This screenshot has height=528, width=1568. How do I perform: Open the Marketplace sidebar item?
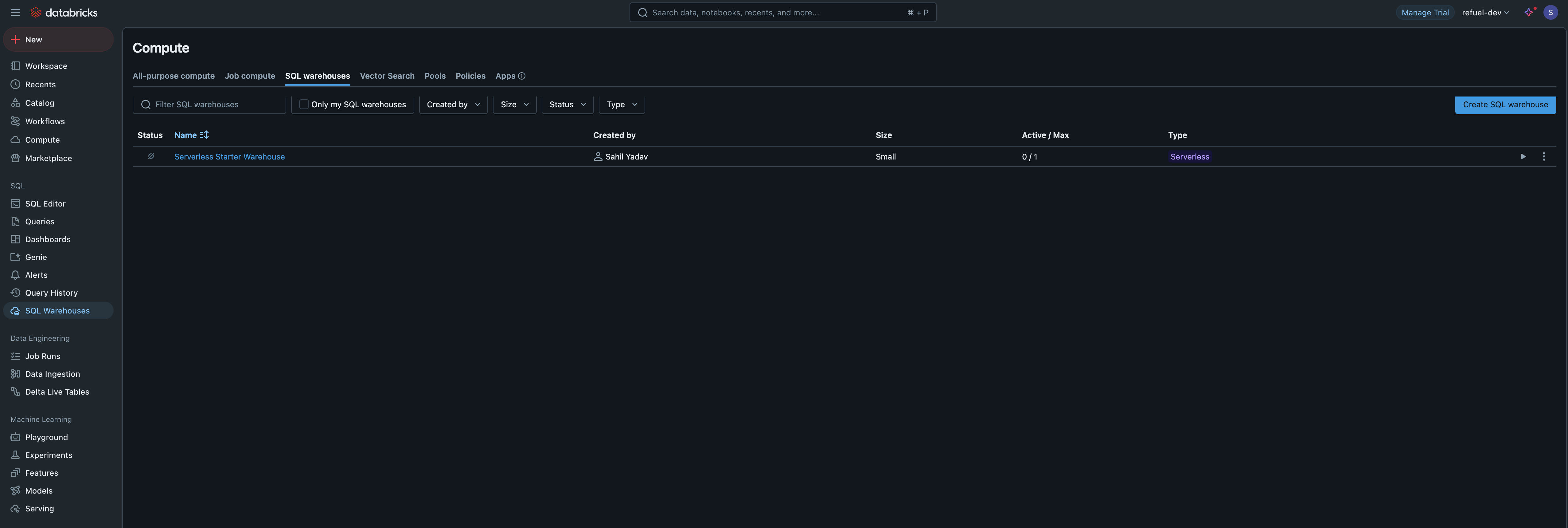pos(49,158)
